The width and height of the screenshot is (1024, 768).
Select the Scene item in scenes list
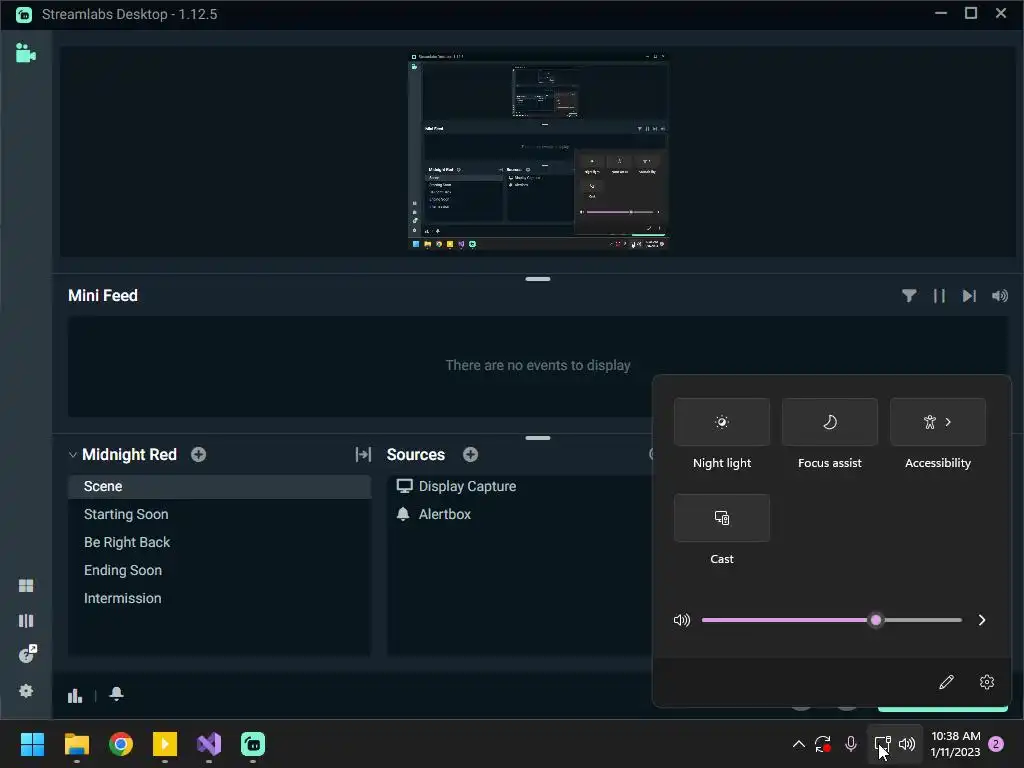point(219,487)
